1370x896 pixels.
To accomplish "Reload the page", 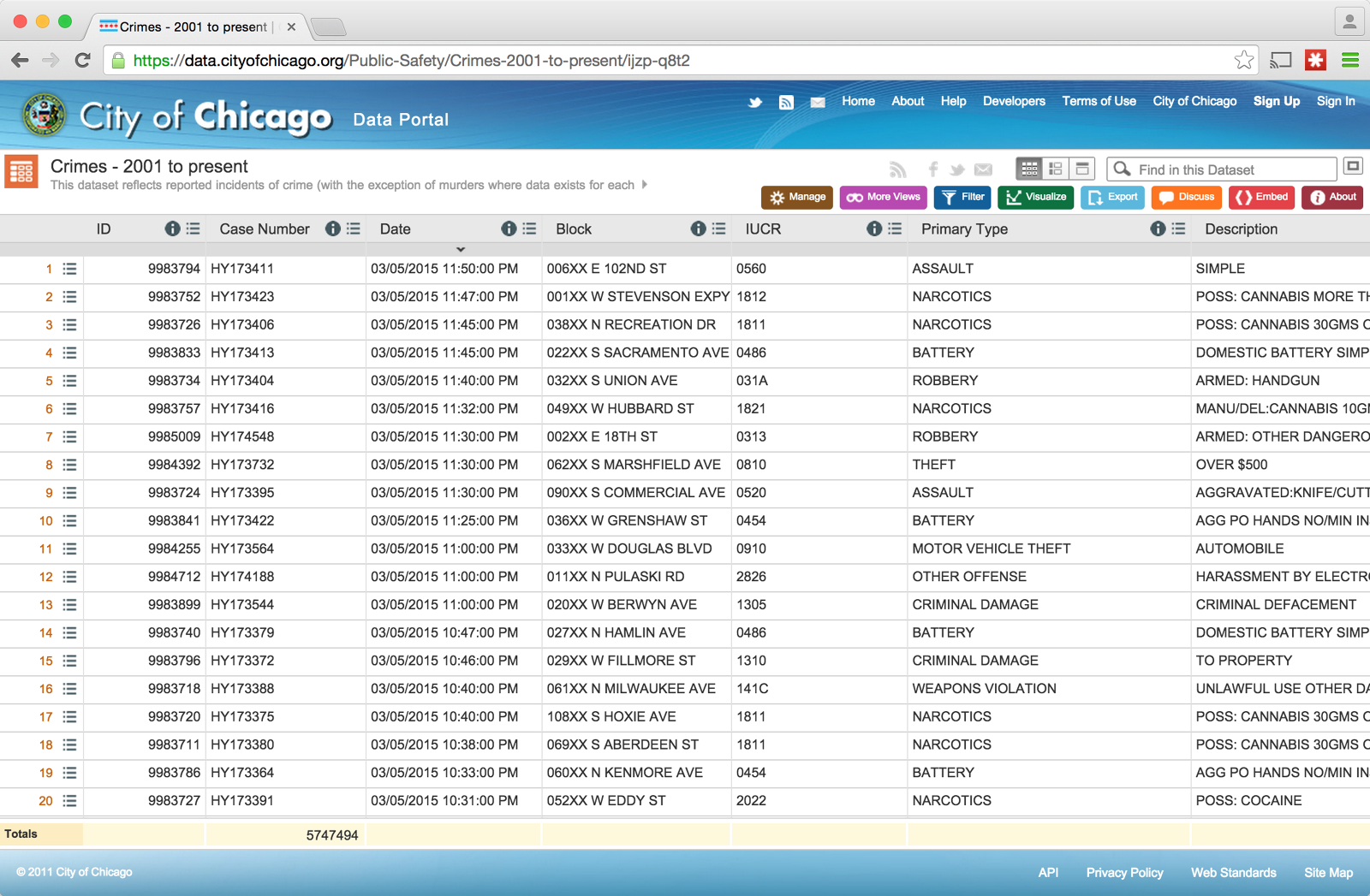I will click(x=83, y=60).
